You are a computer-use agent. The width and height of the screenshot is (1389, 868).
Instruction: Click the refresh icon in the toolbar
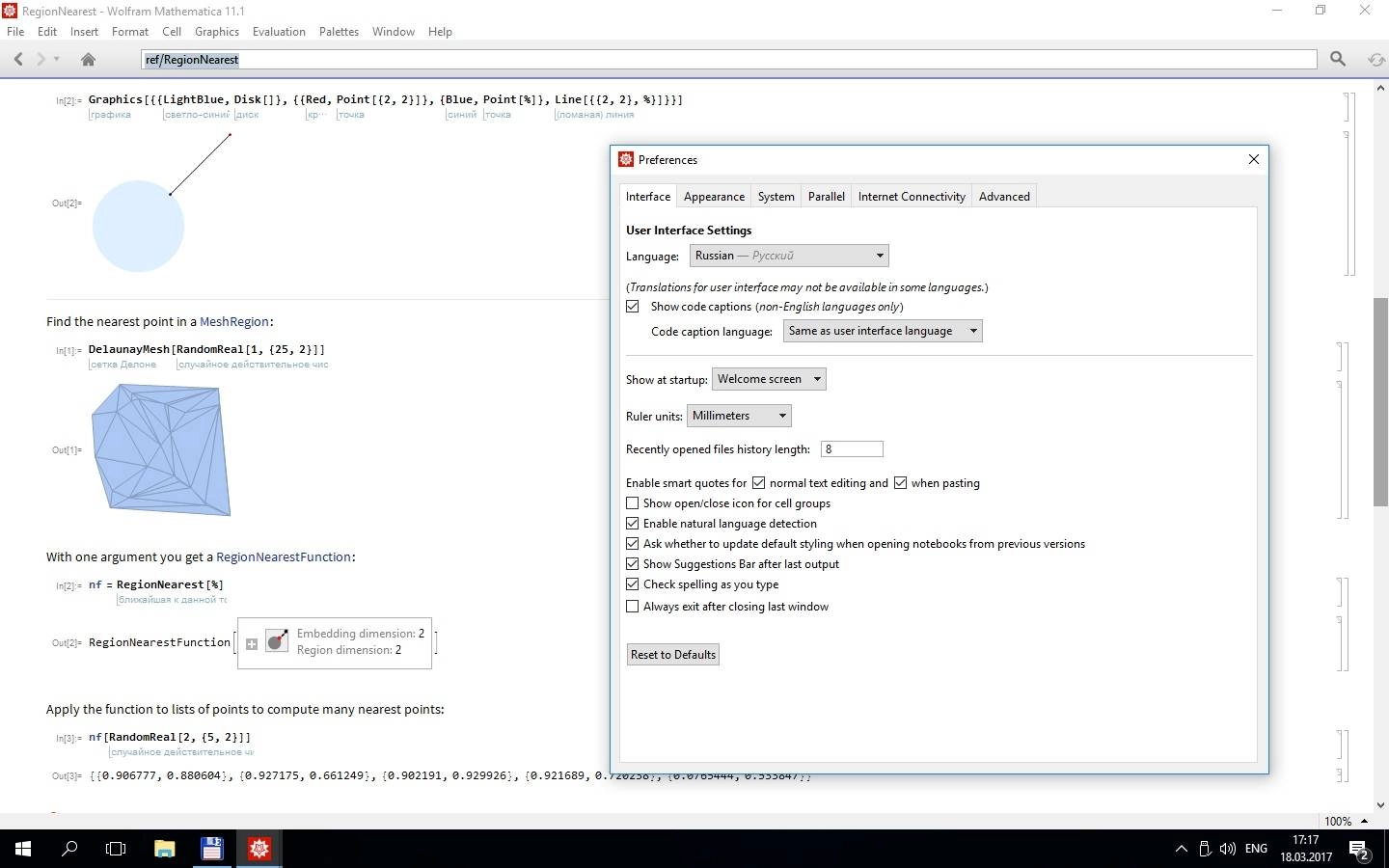[x=1376, y=59]
